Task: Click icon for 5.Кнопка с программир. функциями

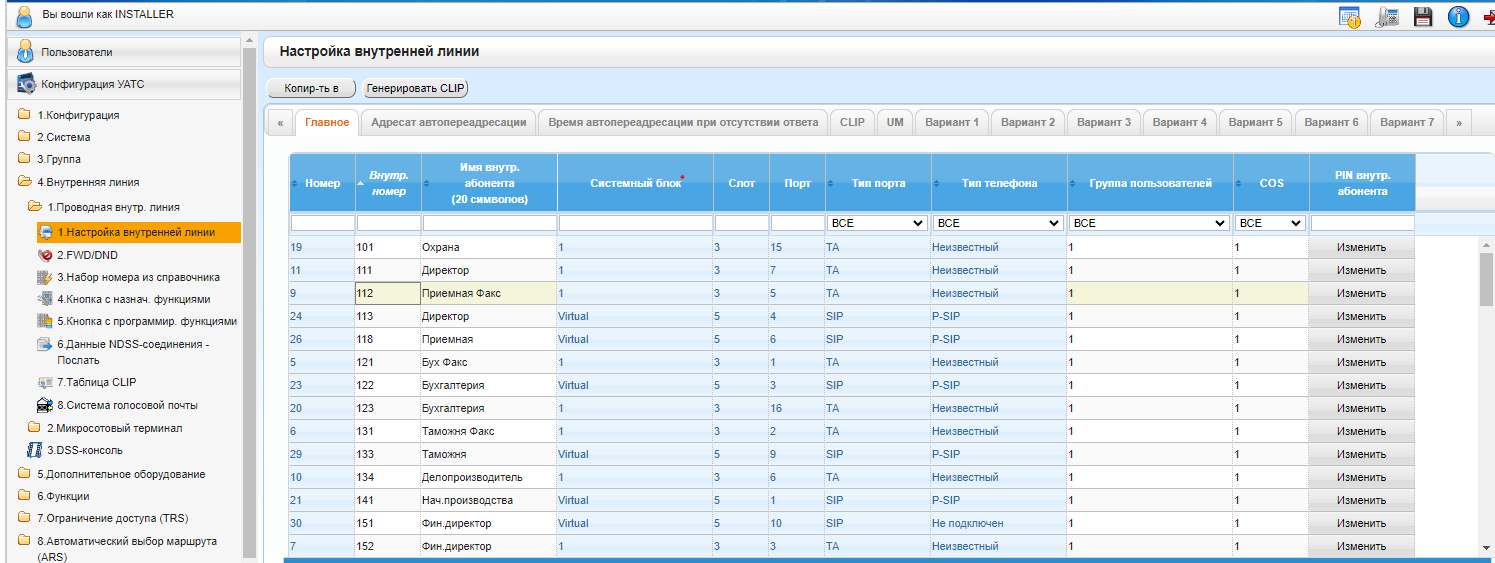Action: [x=45, y=322]
